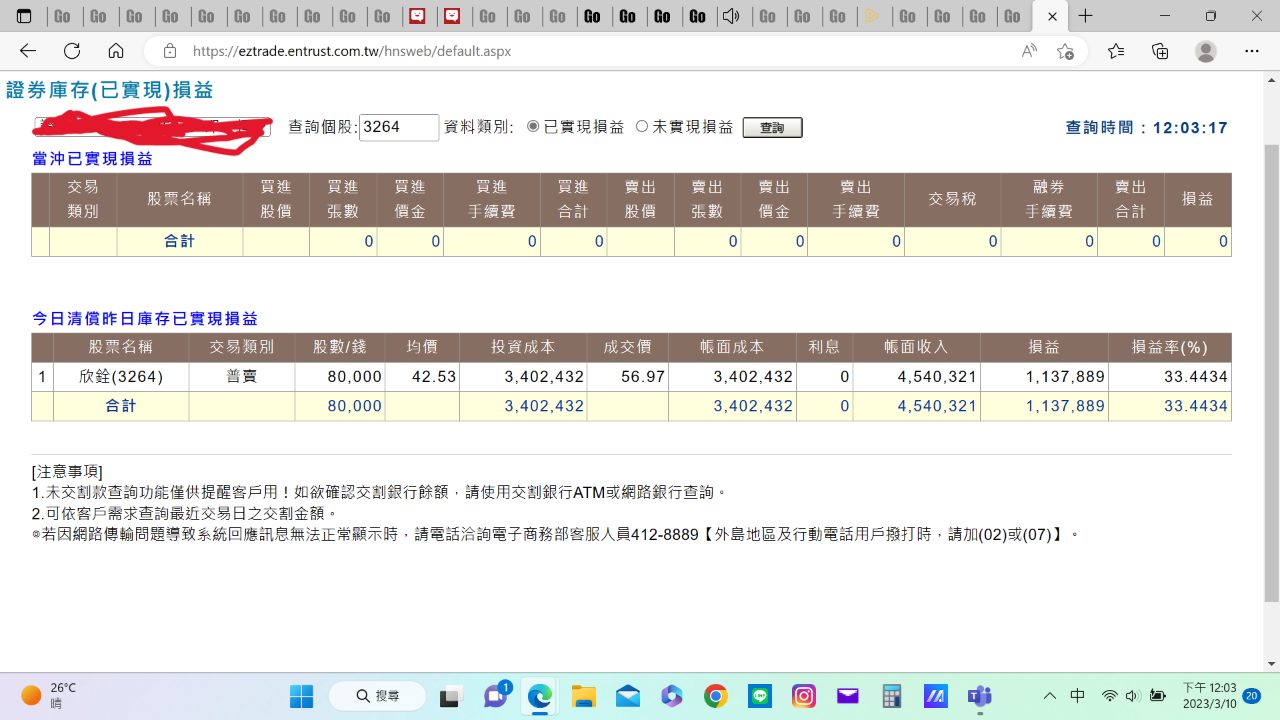The image size is (1280, 720).
Task: Open the browser Favorites list icon
Action: 1116,51
